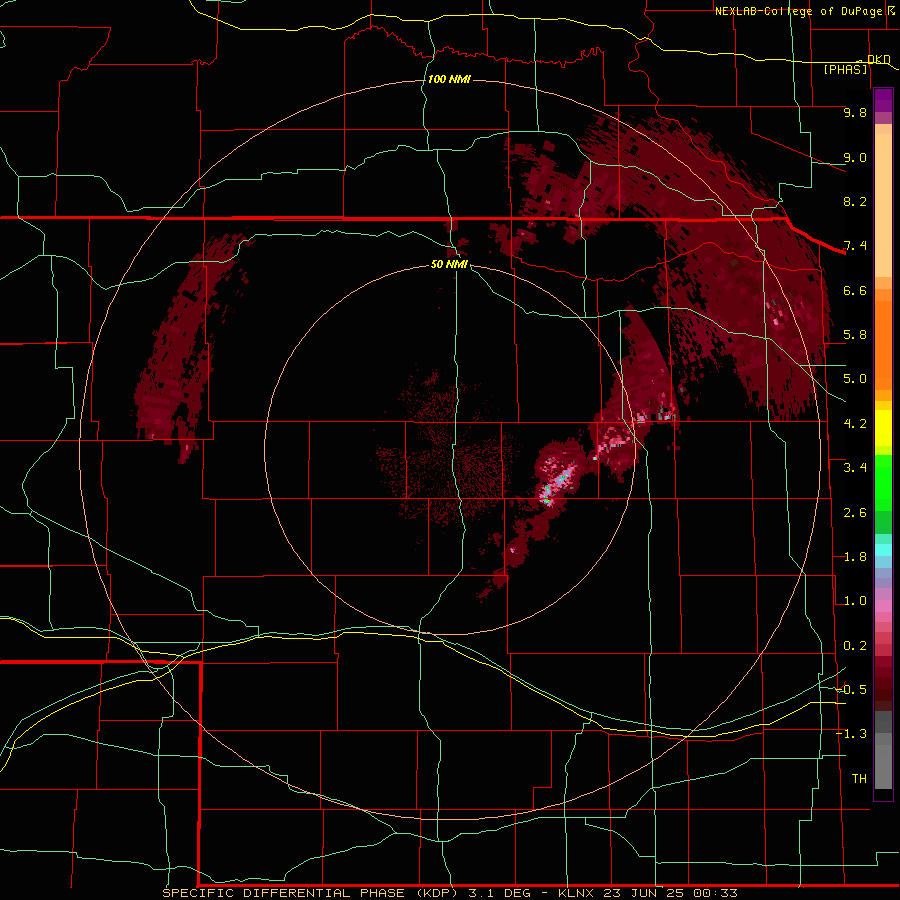
Task: Click the 3.4 value on the color scale
Action: coord(855,468)
